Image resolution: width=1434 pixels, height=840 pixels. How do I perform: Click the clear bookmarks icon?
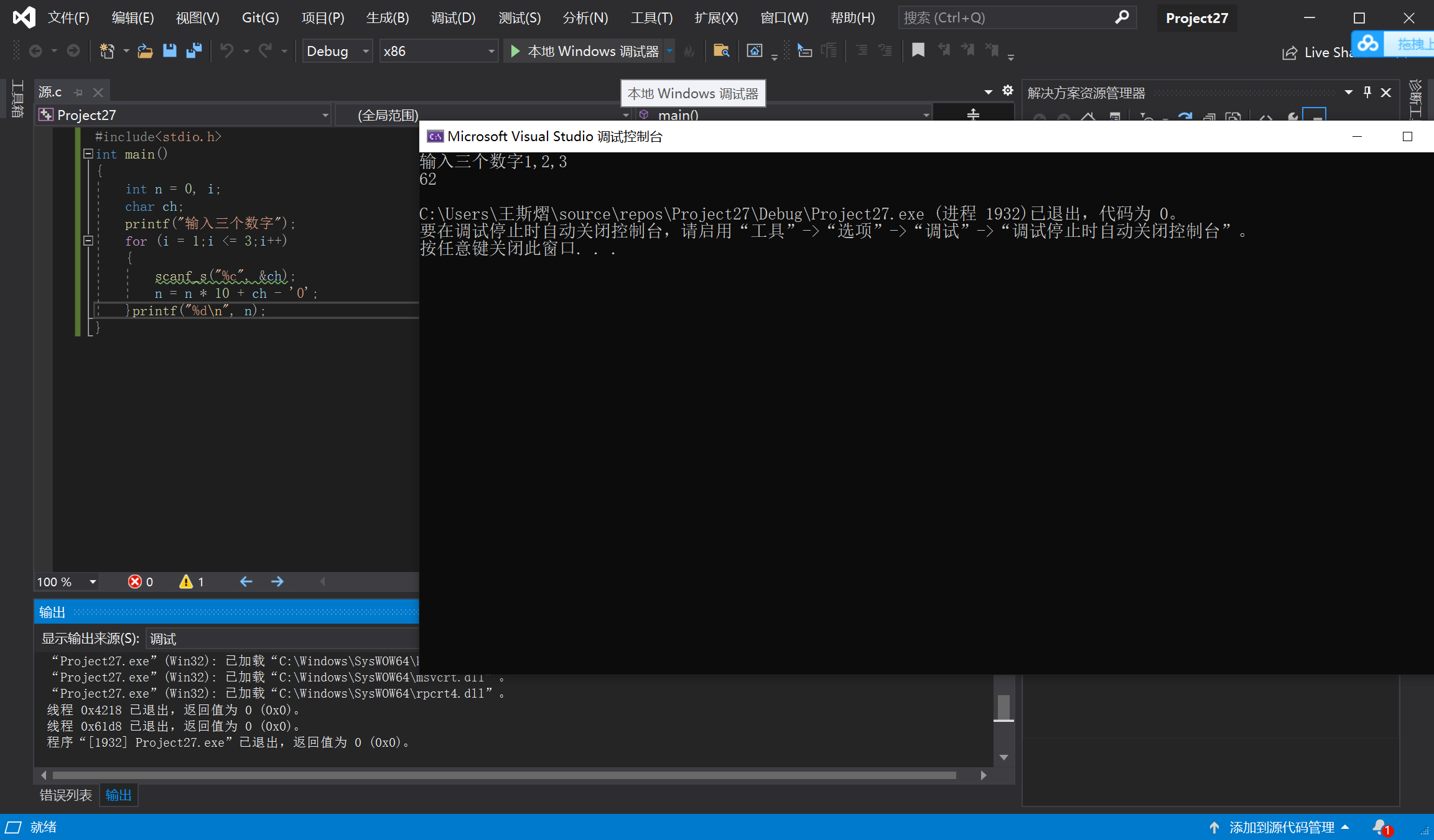pos(992,50)
